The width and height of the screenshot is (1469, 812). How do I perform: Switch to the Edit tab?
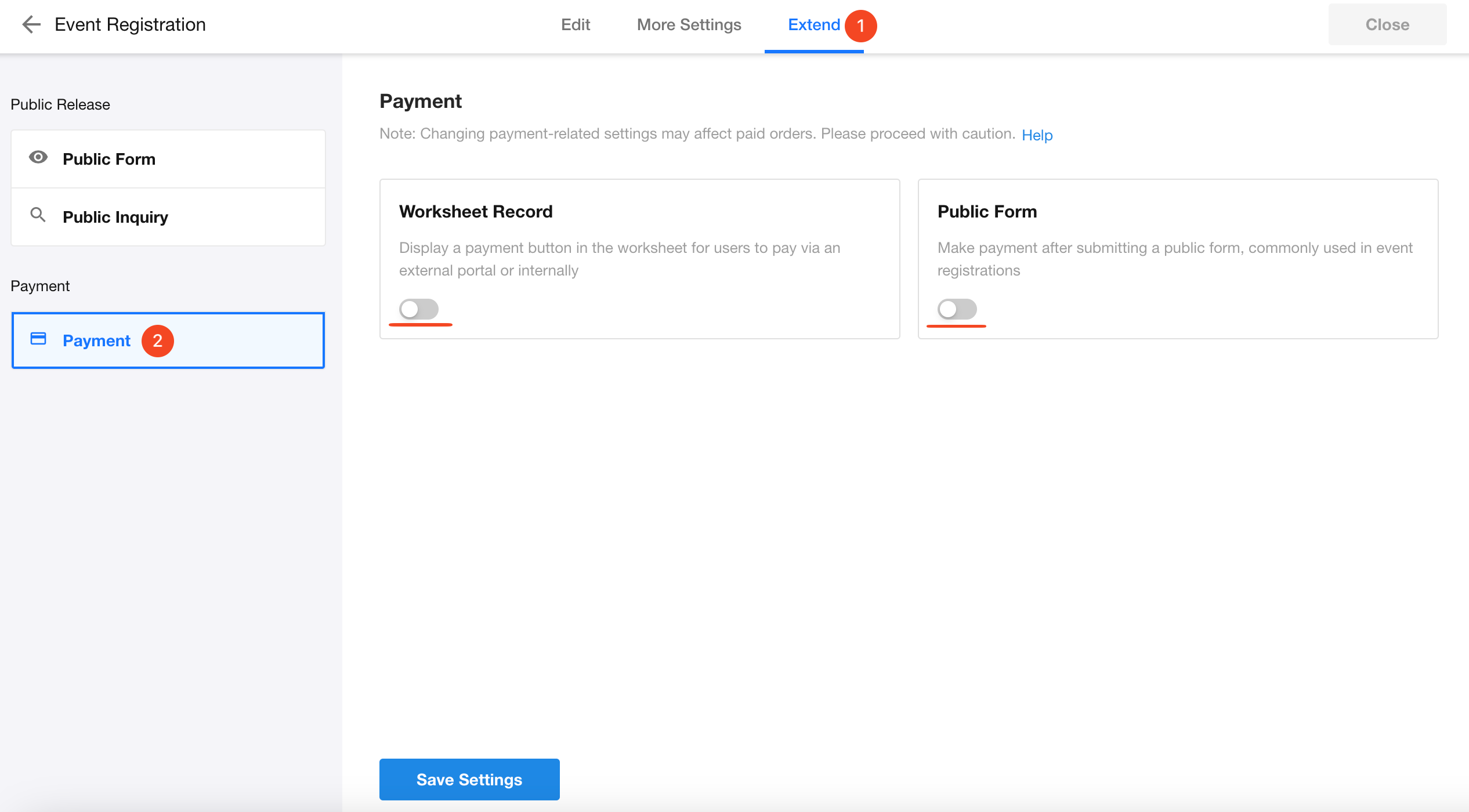coord(576,25)
